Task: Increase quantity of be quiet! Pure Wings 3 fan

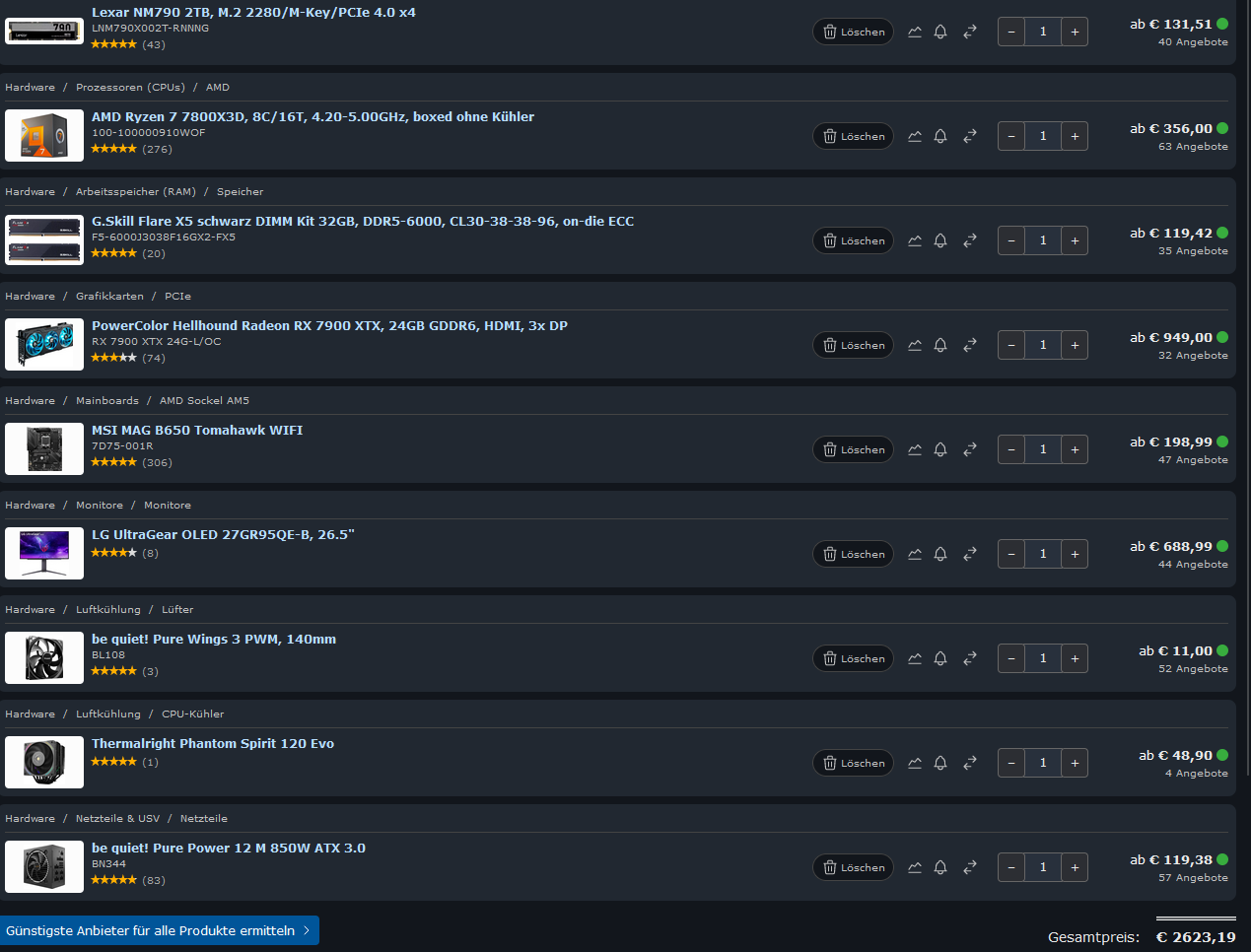Action: click(1075, 658)
